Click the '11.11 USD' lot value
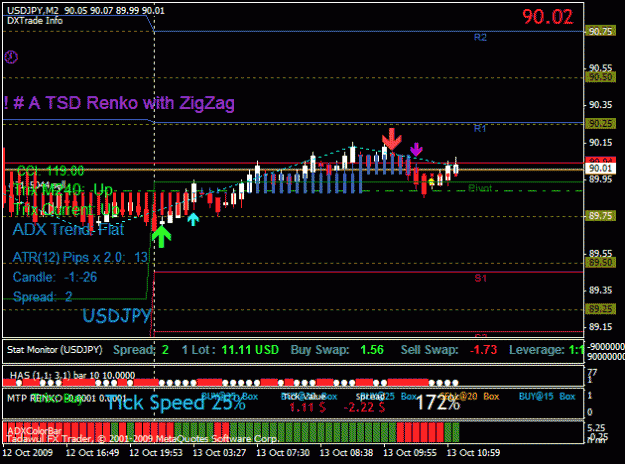Image resolution: width=625 pixels, height=464 pixels. coord(250,350)
